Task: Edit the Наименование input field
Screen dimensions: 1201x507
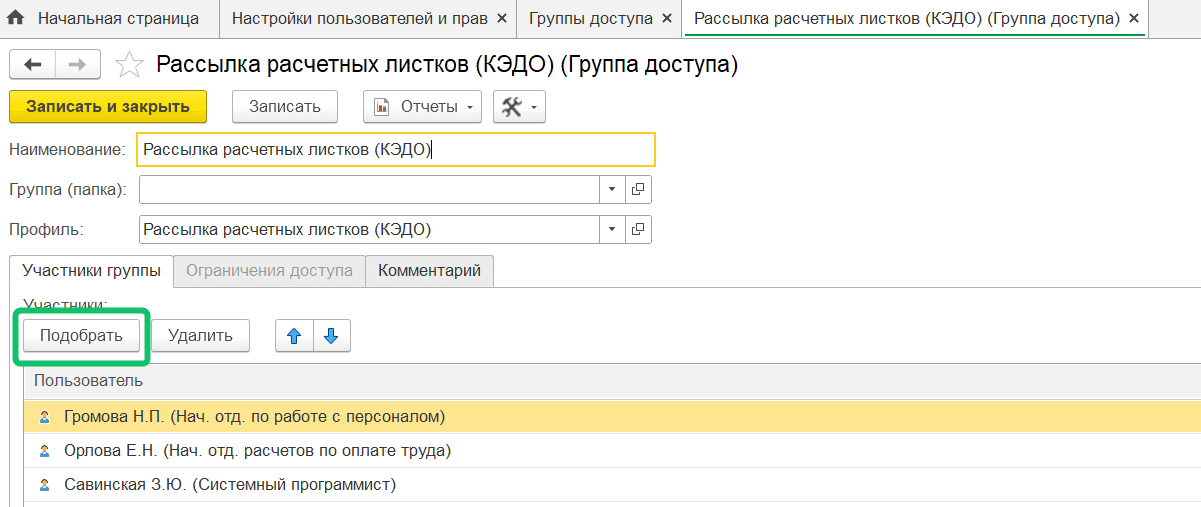Action: 396,150
